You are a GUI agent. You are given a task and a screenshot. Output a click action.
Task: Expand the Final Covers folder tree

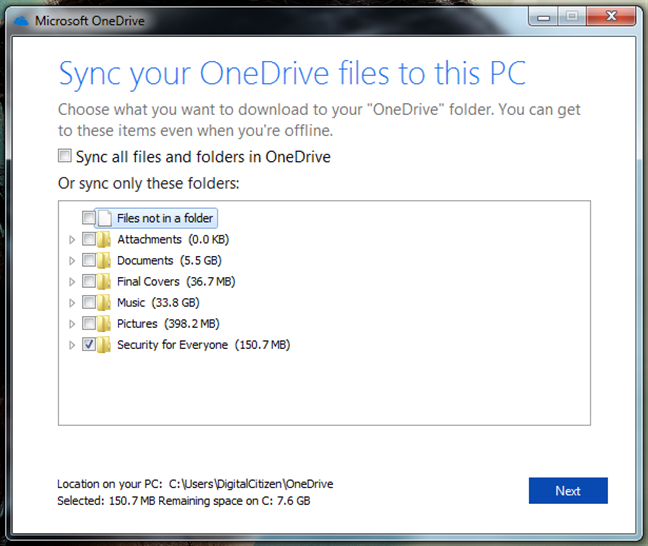click(72, 282)
